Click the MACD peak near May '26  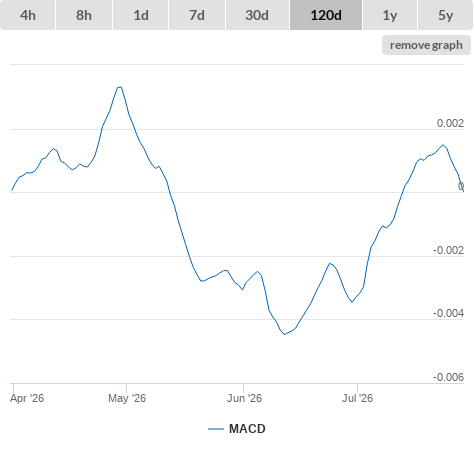click(119, 87)
